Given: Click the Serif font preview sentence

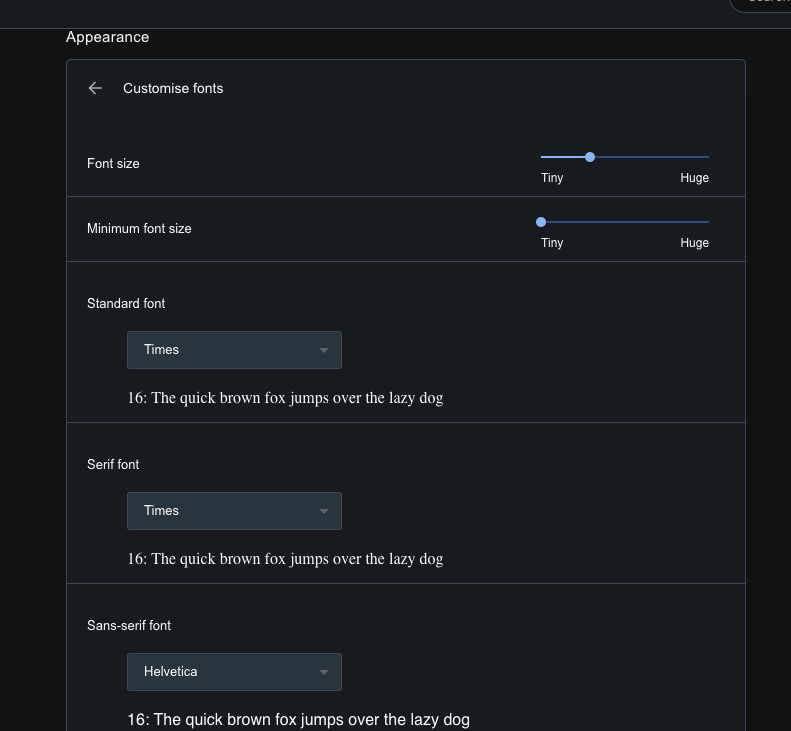Looking at the screenshot, I should pyautogui.click(x=285, y=559).
